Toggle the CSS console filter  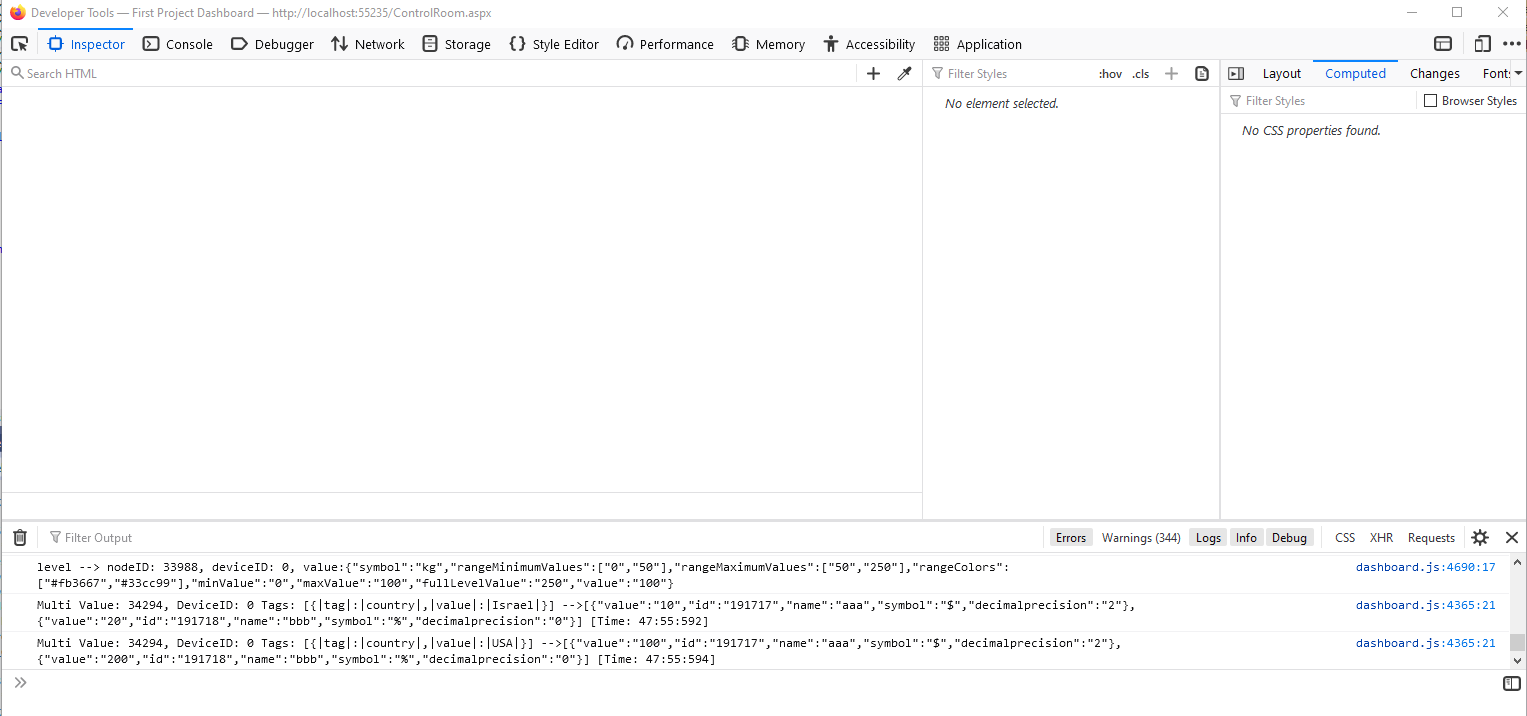tap(1345, 537)
